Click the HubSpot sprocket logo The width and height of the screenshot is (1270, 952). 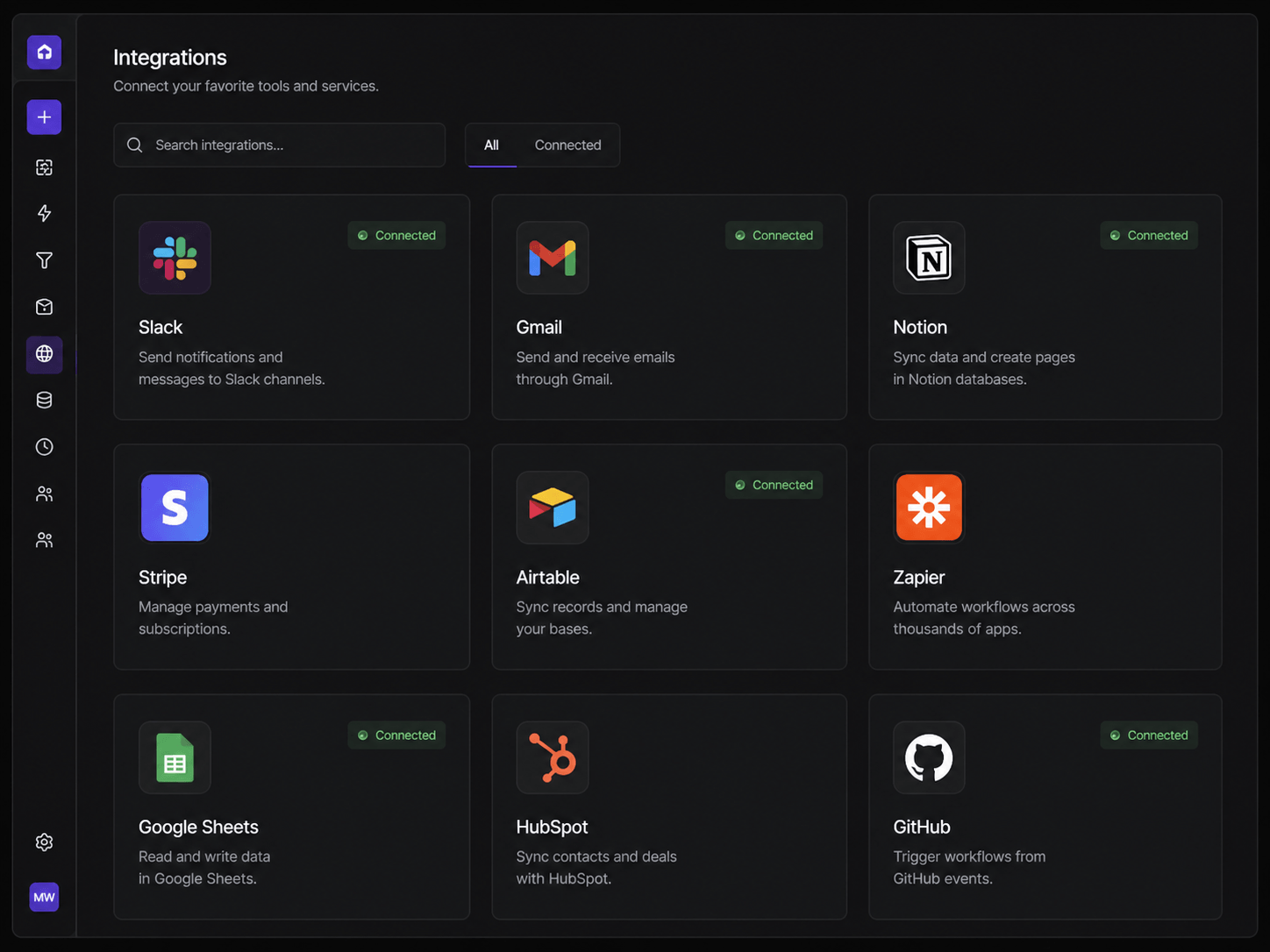[x=553, y=757]
